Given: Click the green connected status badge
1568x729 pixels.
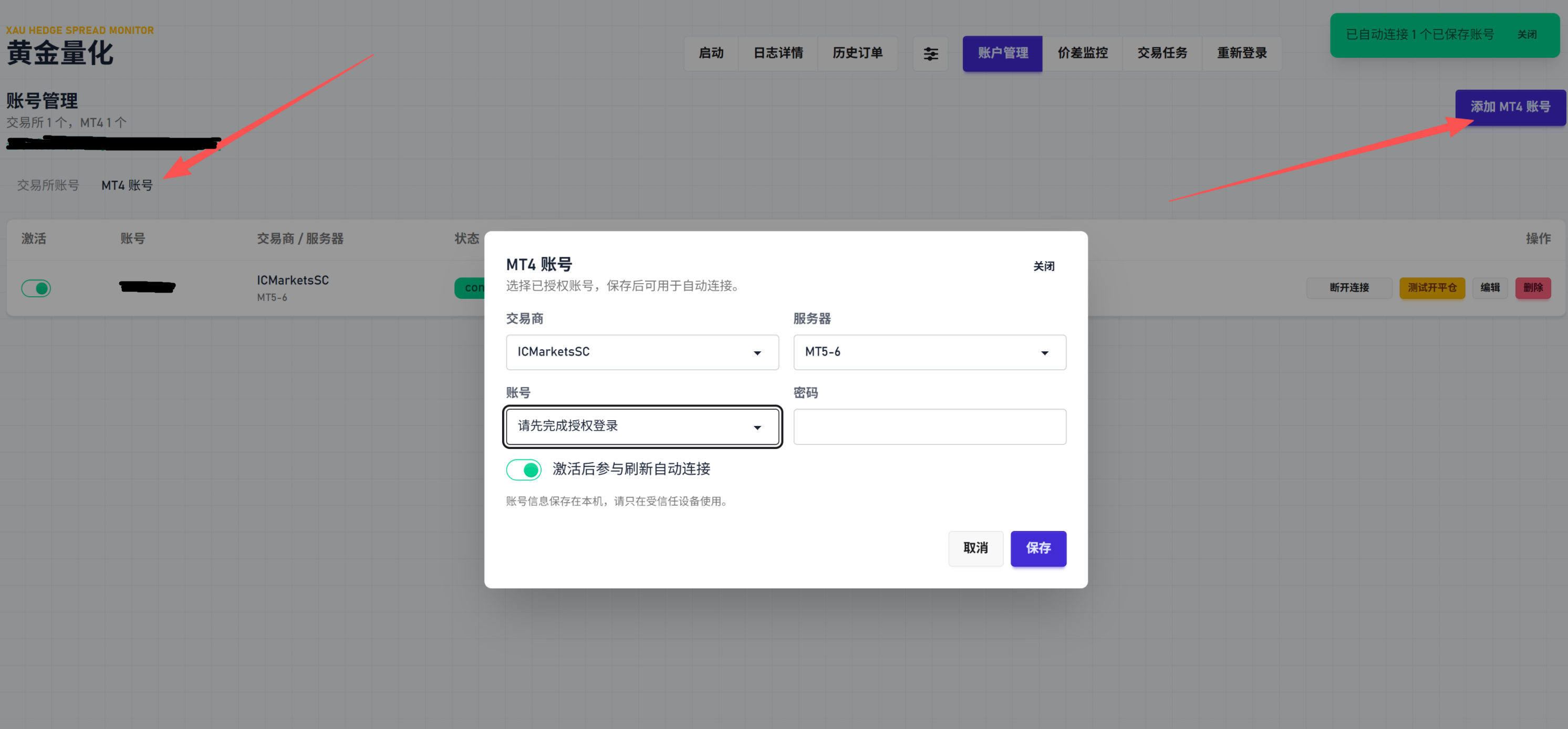Looking at the screenshot, I should [469, 288].
